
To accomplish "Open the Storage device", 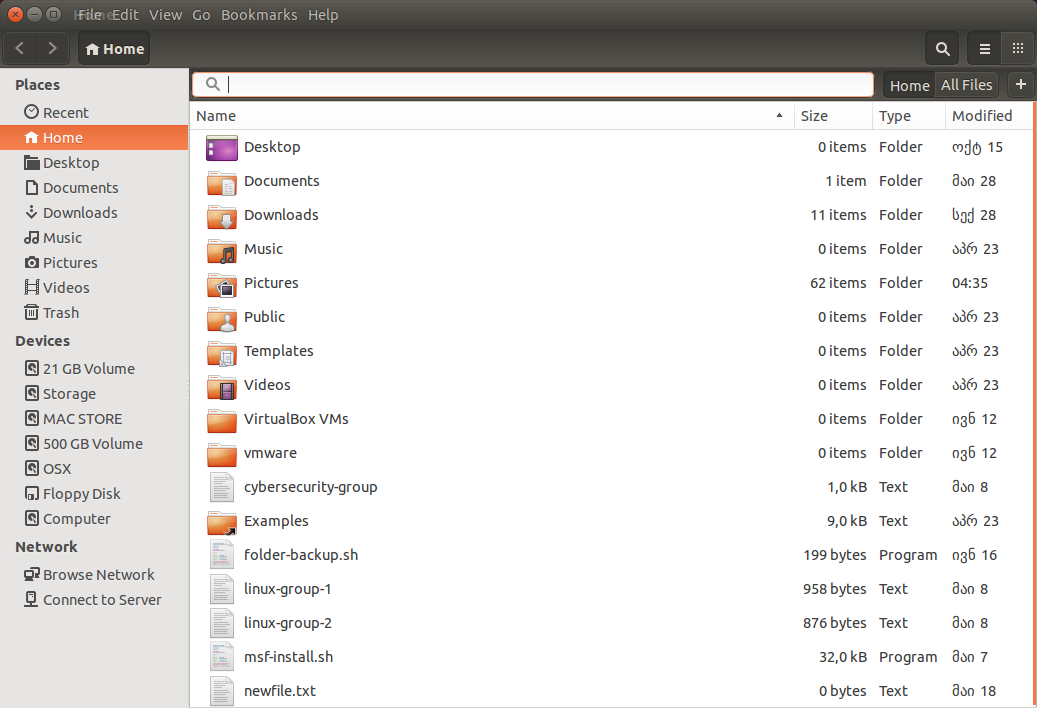I will pyautogui.click(x=94, y=394).
